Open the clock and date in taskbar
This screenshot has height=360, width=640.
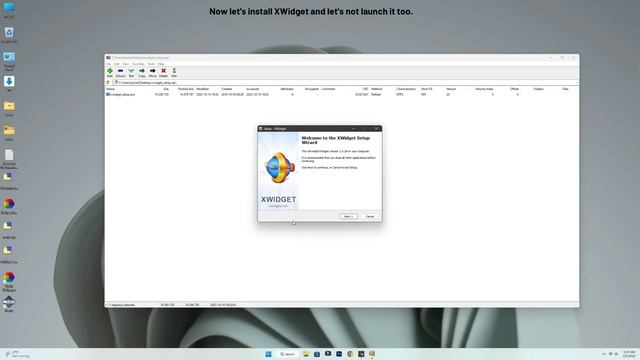(629, 354)
